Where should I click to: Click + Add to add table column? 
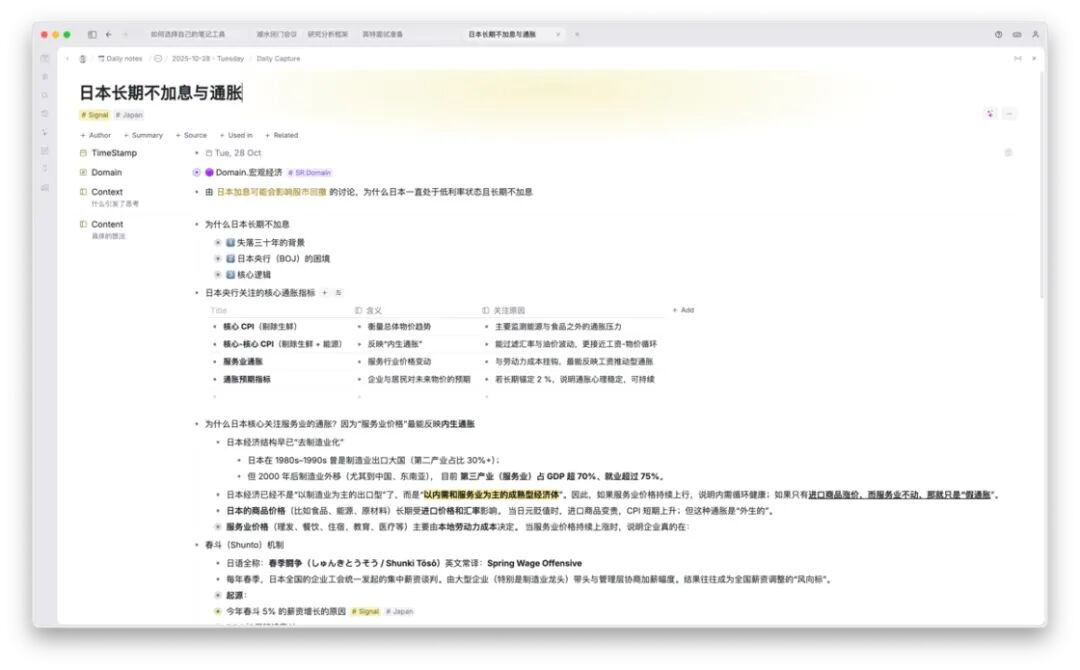[x=683, y=310]
